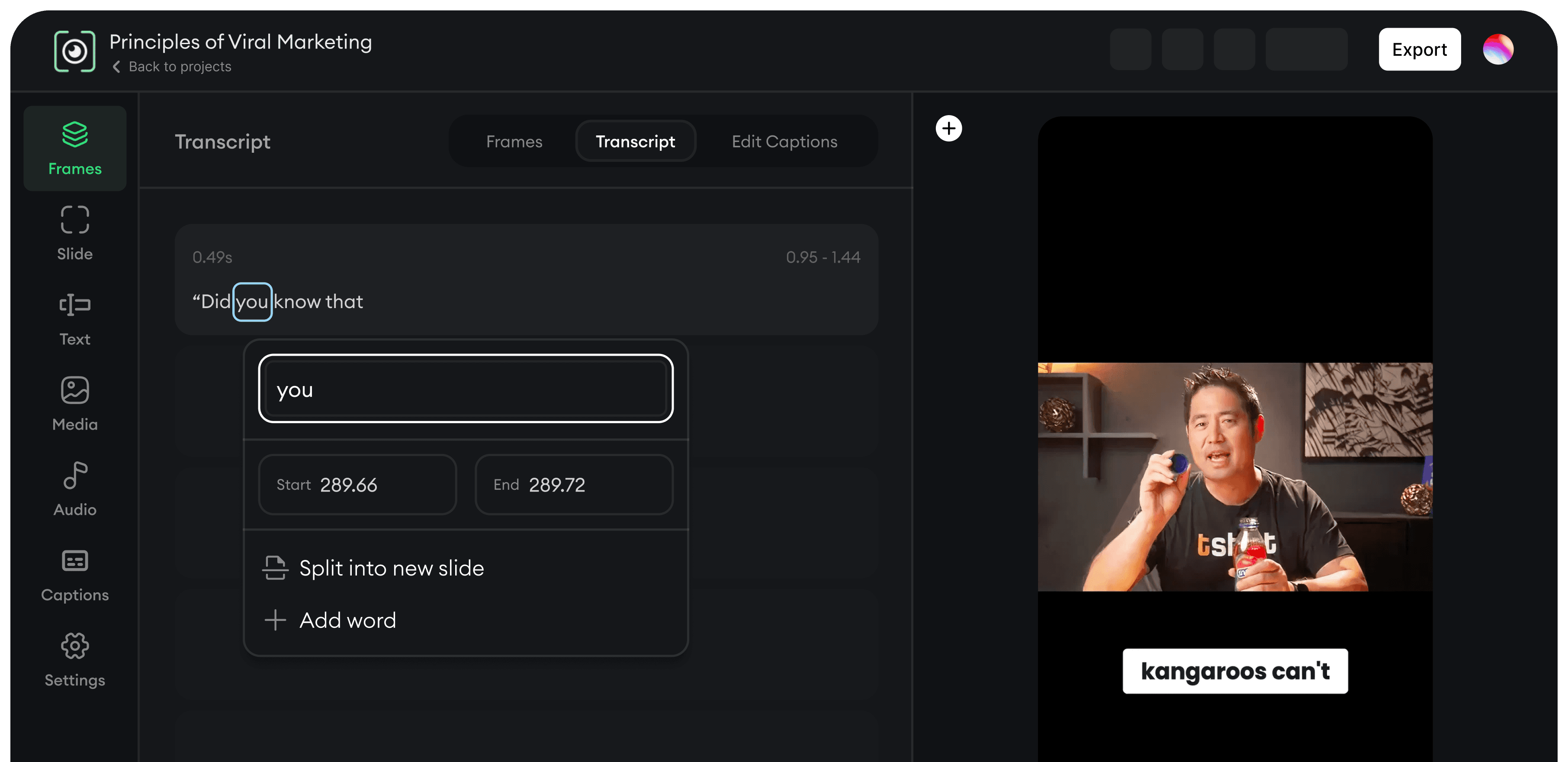Select the Transcript tab

click(x=635, y=141)
